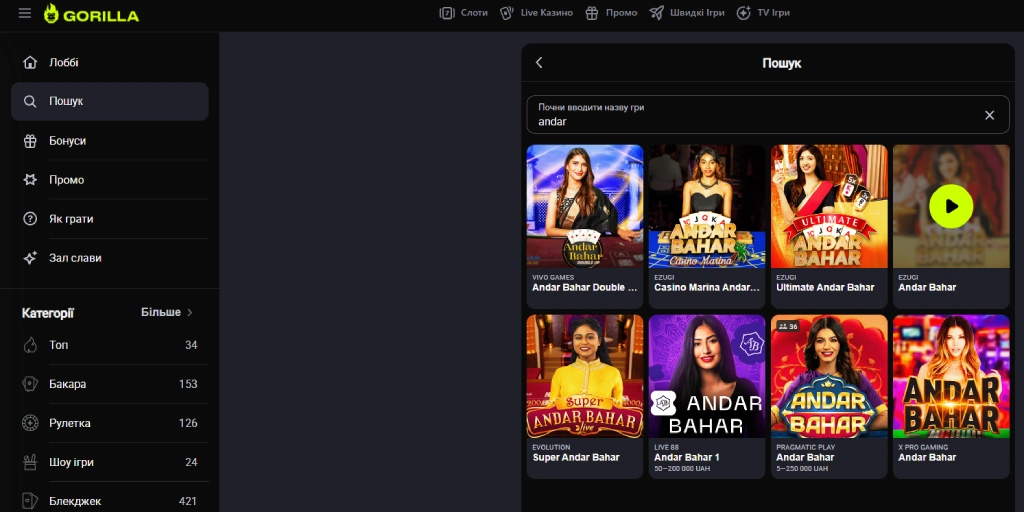Open Ultimate Andar Bahar game thumbnail
Viewport: 1024px width, 512px height.
point(829,207)
